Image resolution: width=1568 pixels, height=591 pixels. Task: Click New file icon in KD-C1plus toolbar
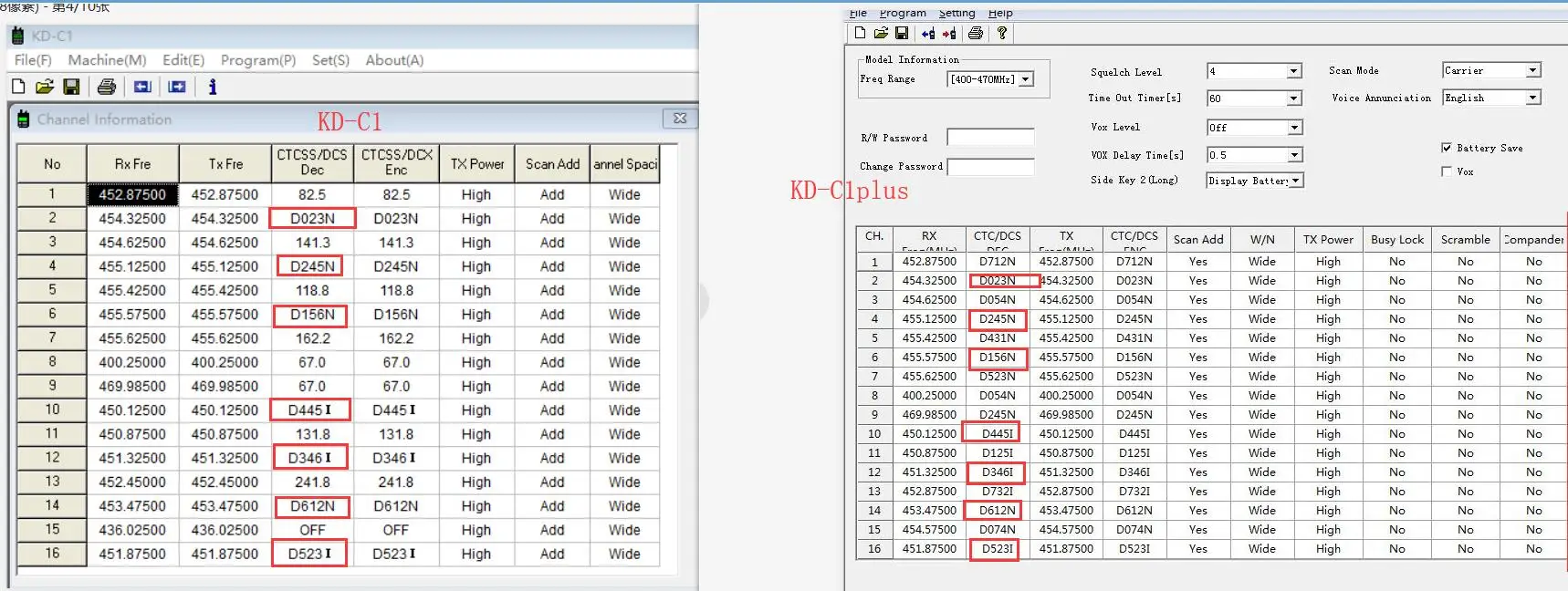coord(860,33)
